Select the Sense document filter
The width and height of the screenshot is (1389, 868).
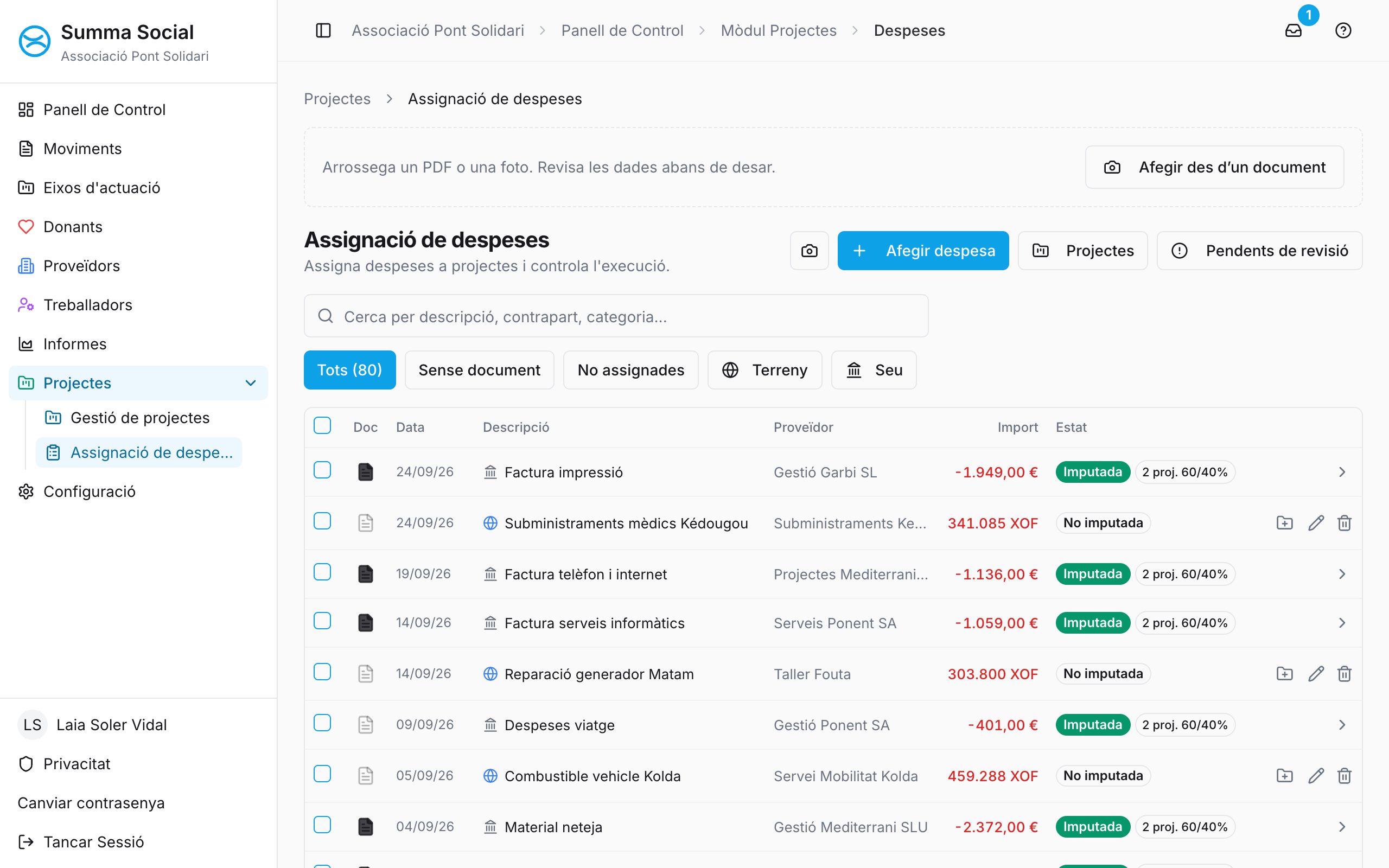[479, 369]
